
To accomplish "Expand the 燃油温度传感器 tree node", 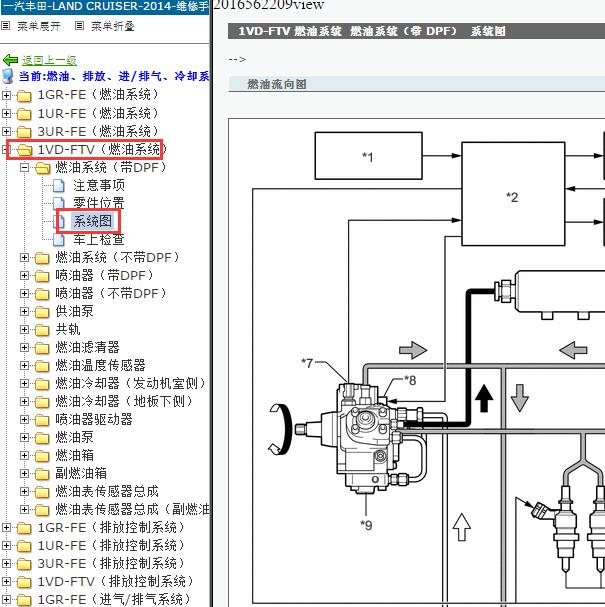I will point(24,365).
